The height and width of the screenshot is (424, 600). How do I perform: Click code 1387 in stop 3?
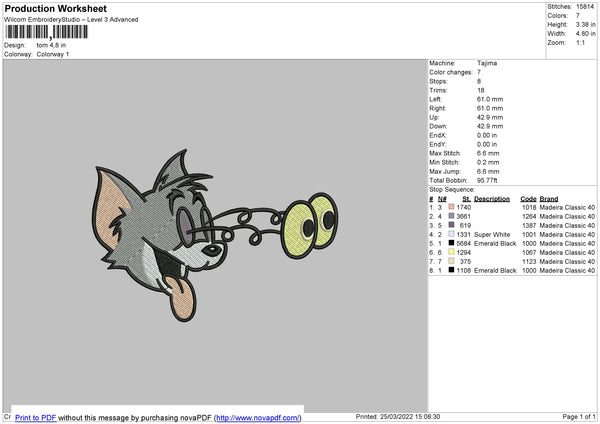point(529,225)
